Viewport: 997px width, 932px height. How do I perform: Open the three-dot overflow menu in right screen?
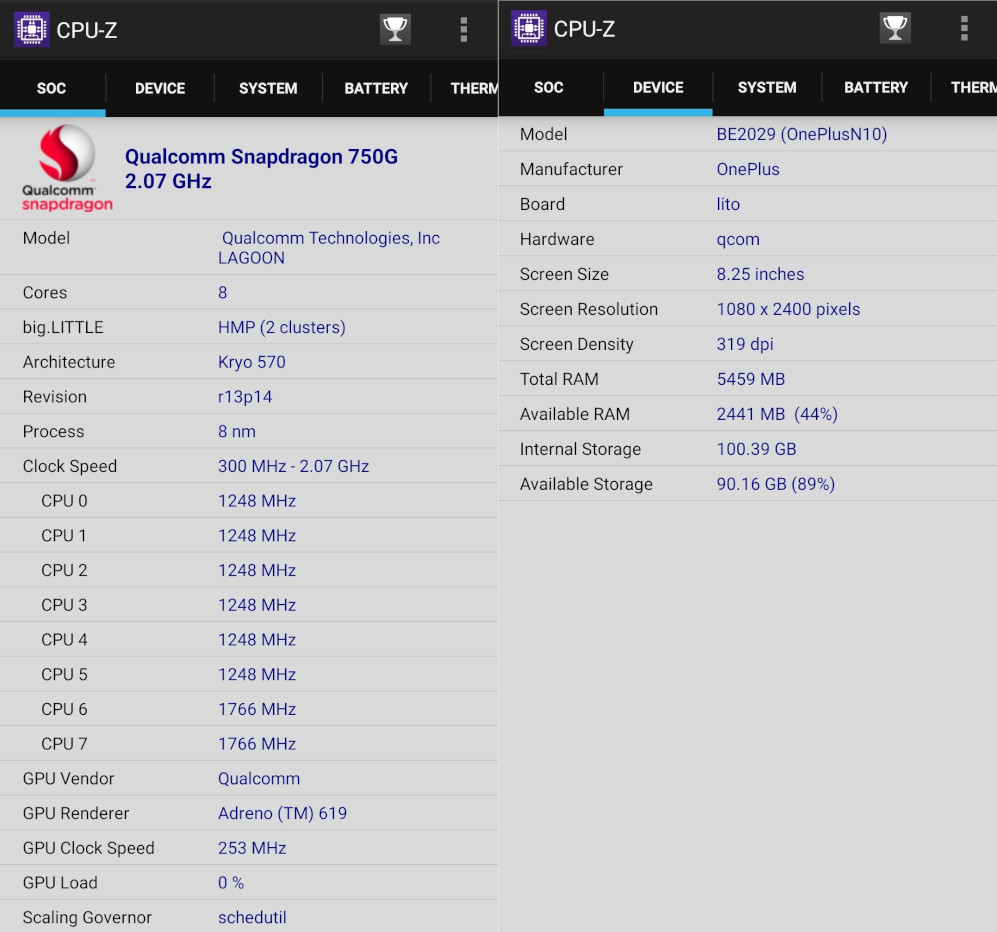click(x=964, y=29)
